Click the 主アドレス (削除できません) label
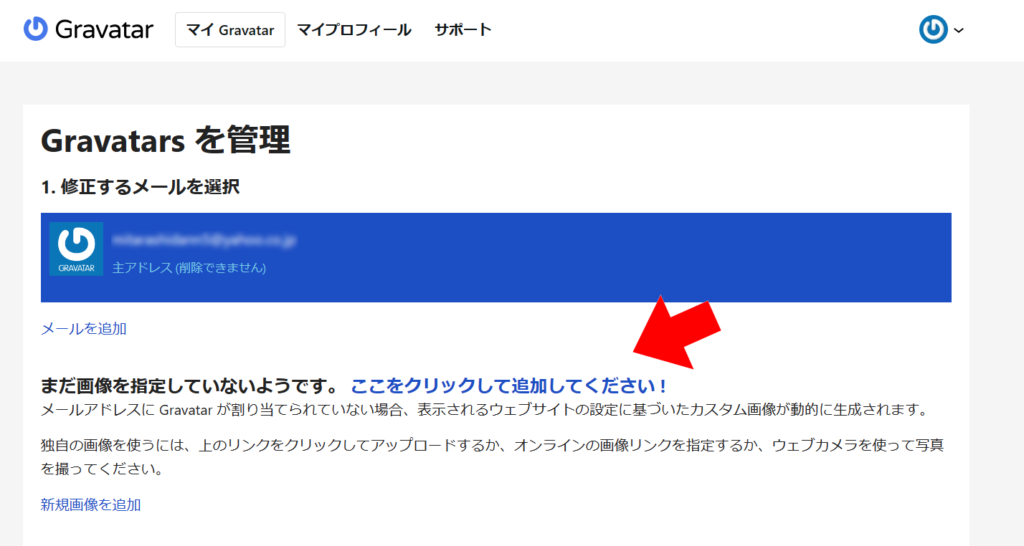This screenshot has width=1024, height=546. [189, 268]
